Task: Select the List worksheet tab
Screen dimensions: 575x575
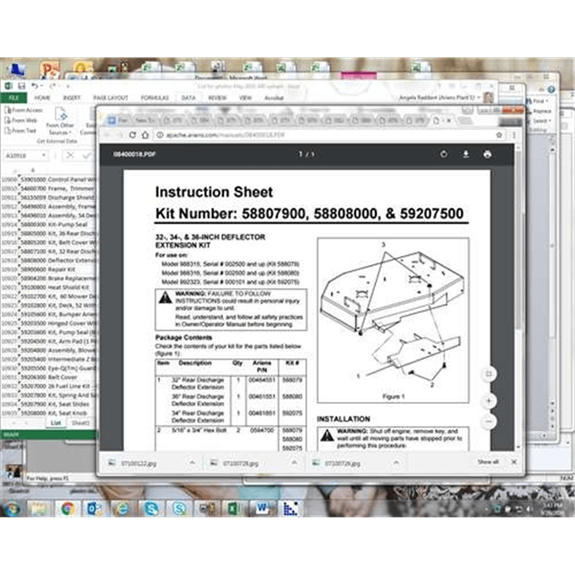Action: pyautogui.click(x=56, y=423)
